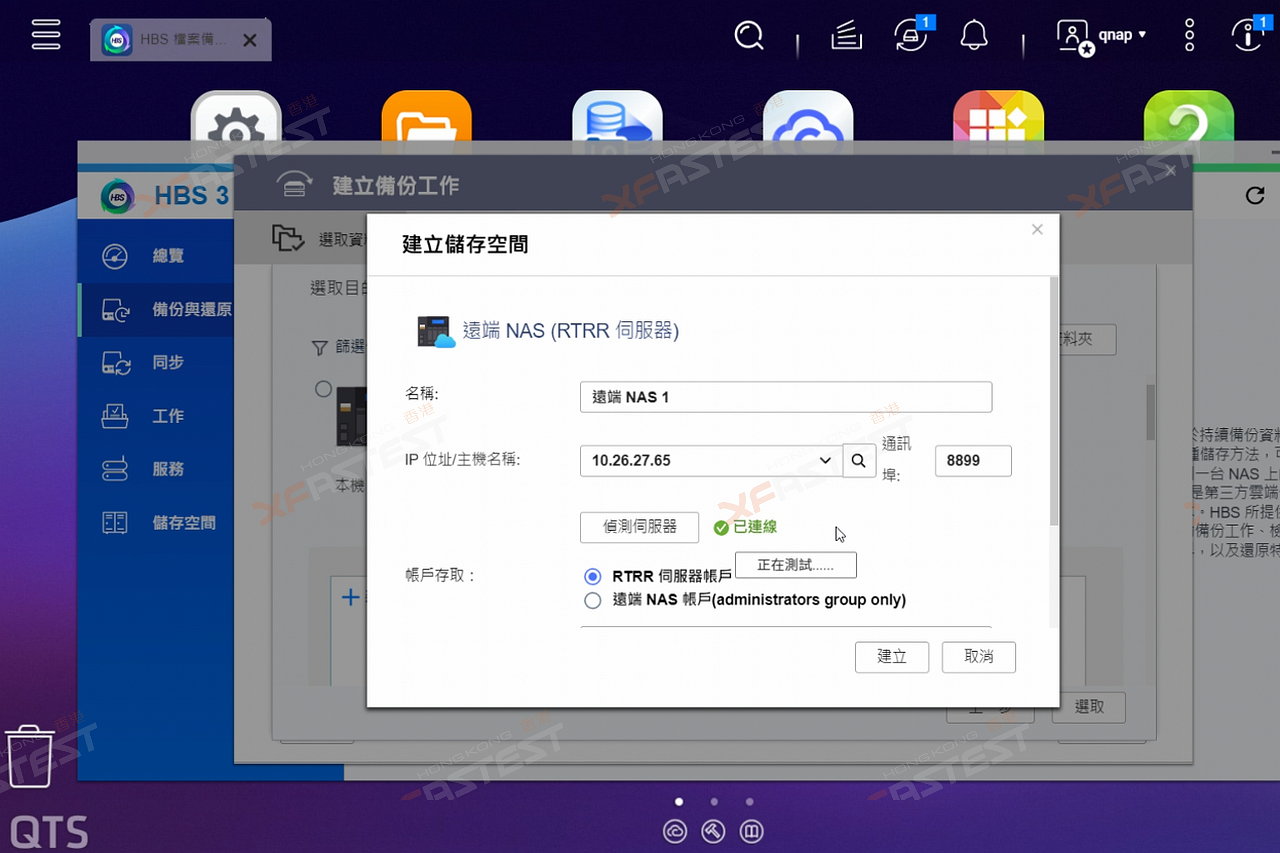Viewport: 1280px width, 853px height.
Task: Open the QTS search magnifier in top bar
Action: 748,36
